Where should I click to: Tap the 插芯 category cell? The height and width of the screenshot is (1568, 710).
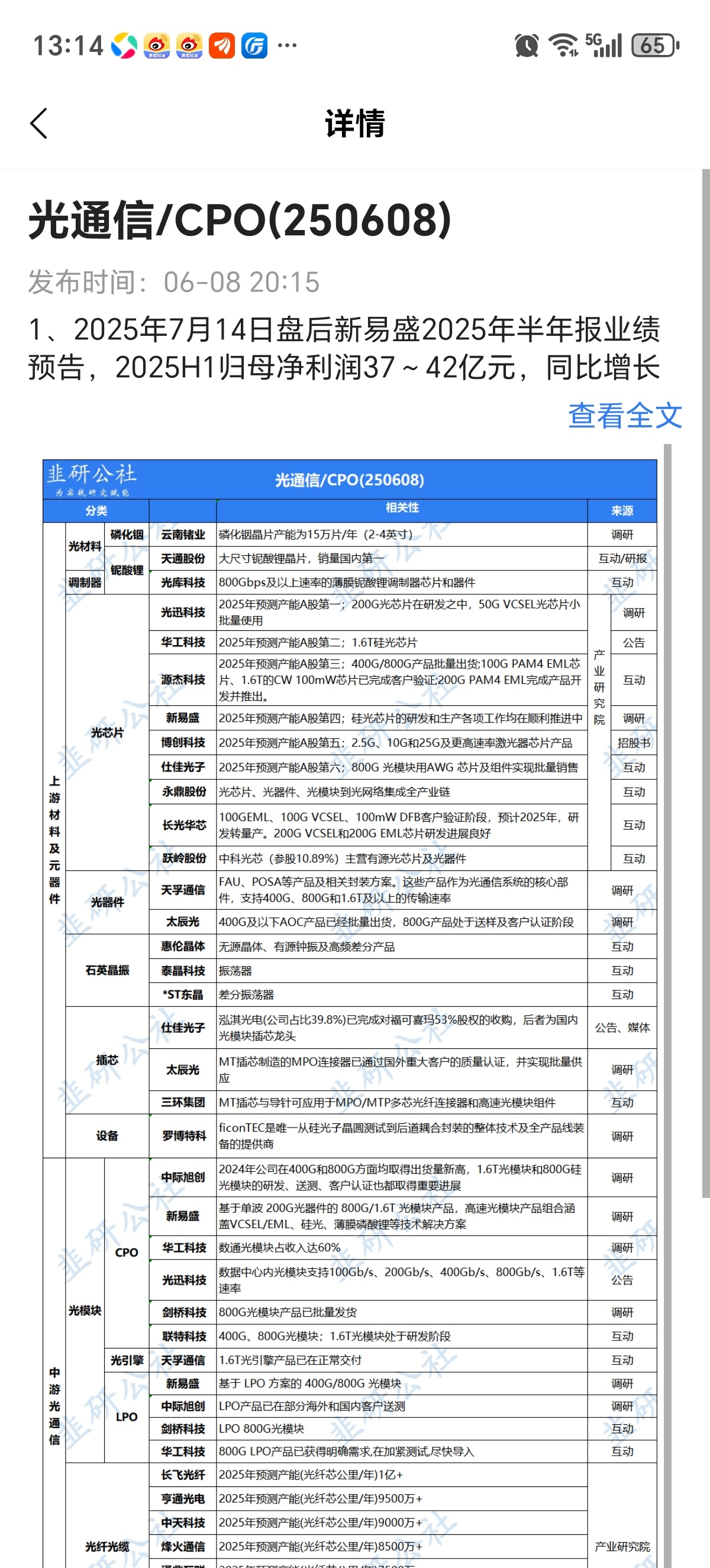[x=107, y=1060]
